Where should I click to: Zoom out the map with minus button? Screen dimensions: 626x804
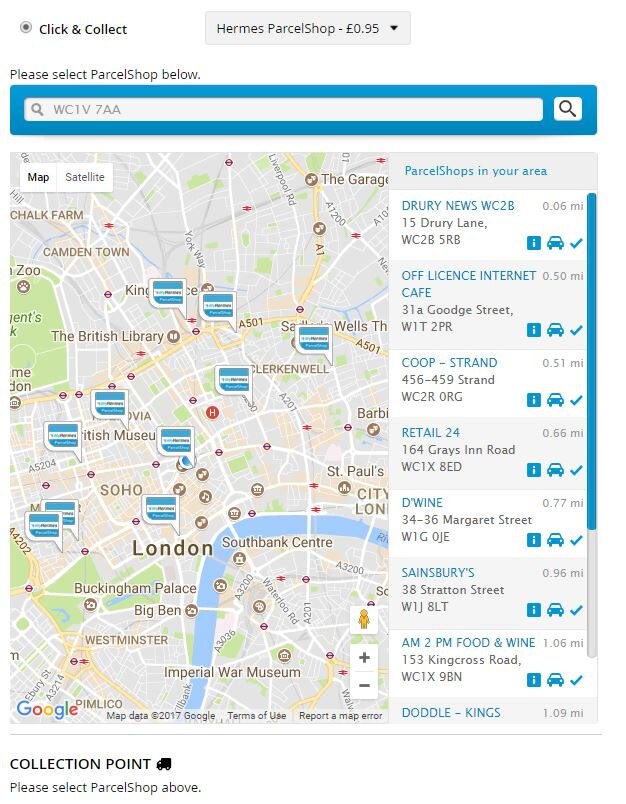(364, 685)
